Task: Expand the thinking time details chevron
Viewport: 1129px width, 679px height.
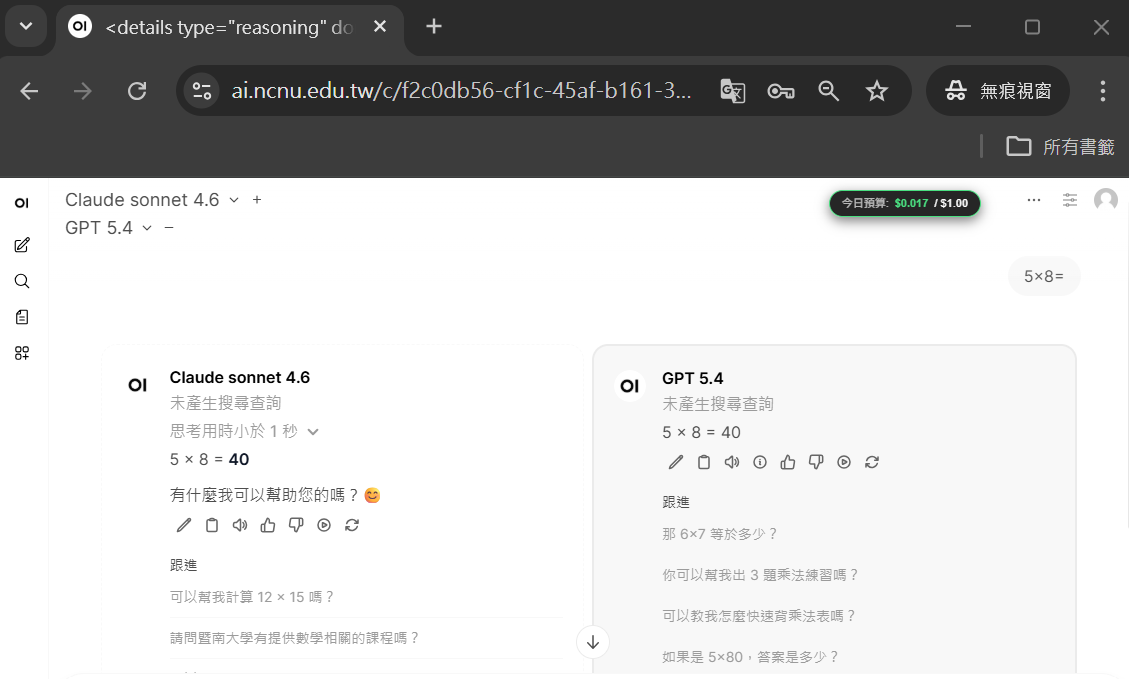Action: (x=313, y=432)
